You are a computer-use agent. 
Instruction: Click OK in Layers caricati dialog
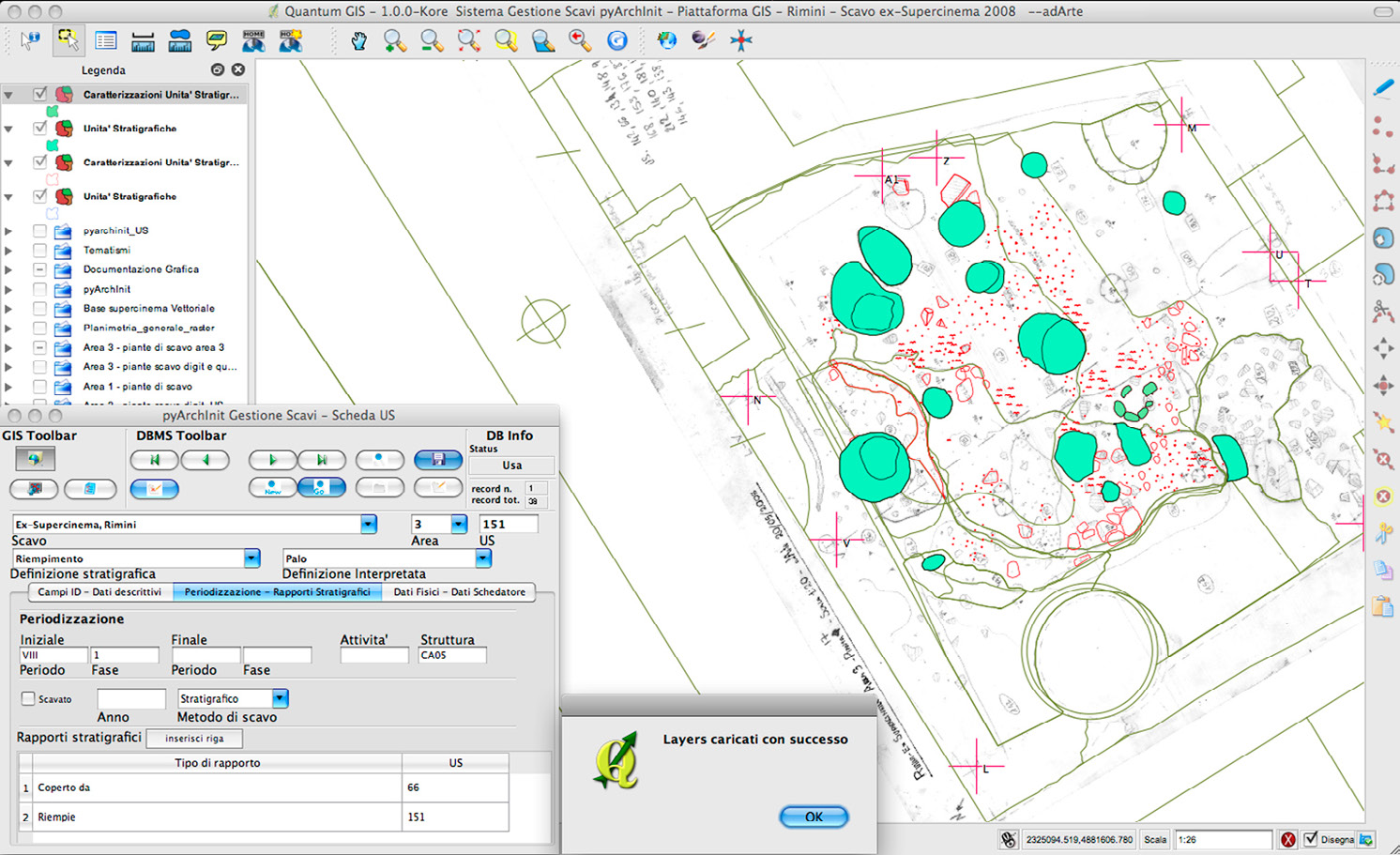click(x=814, y=817)
